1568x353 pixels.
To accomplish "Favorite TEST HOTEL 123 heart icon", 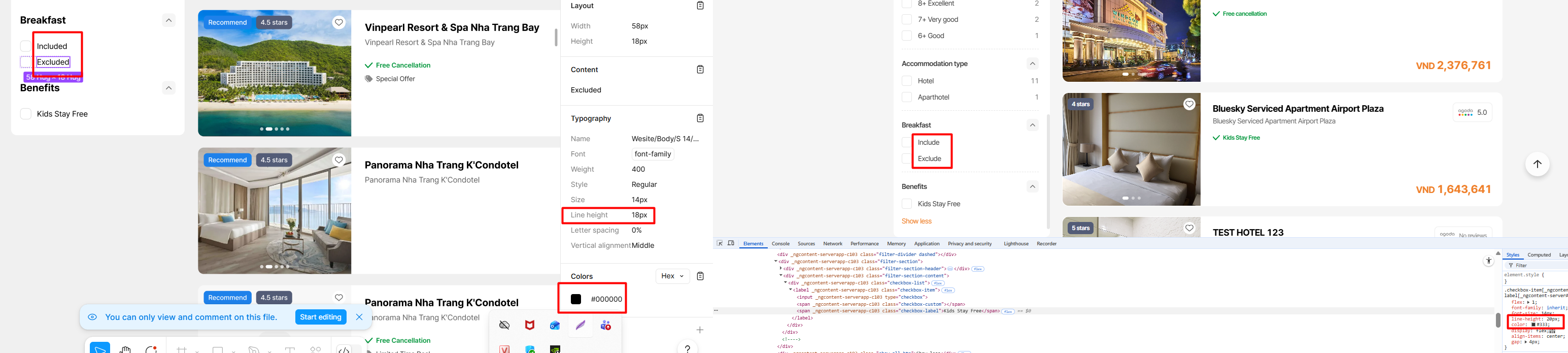I will 1189,228.
